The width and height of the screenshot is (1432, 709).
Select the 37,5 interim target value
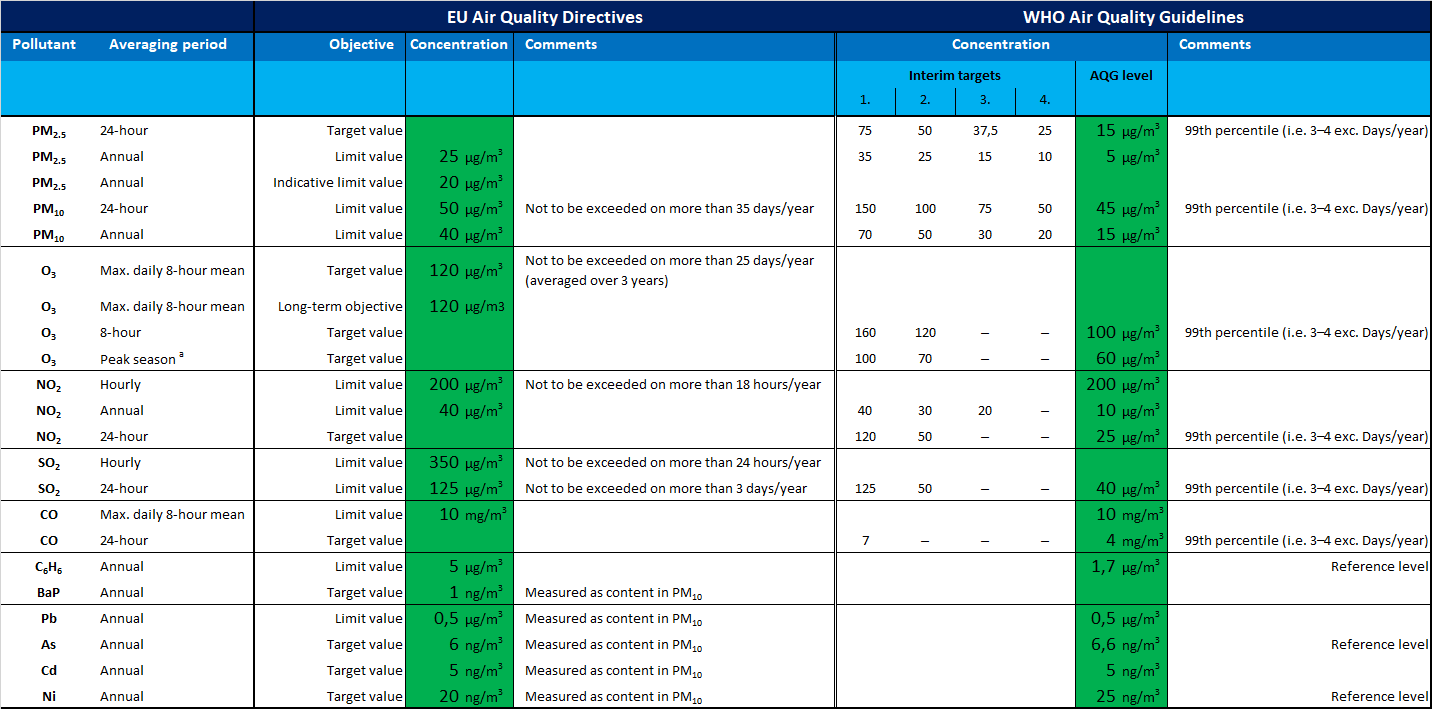click(x=985, y=130)
